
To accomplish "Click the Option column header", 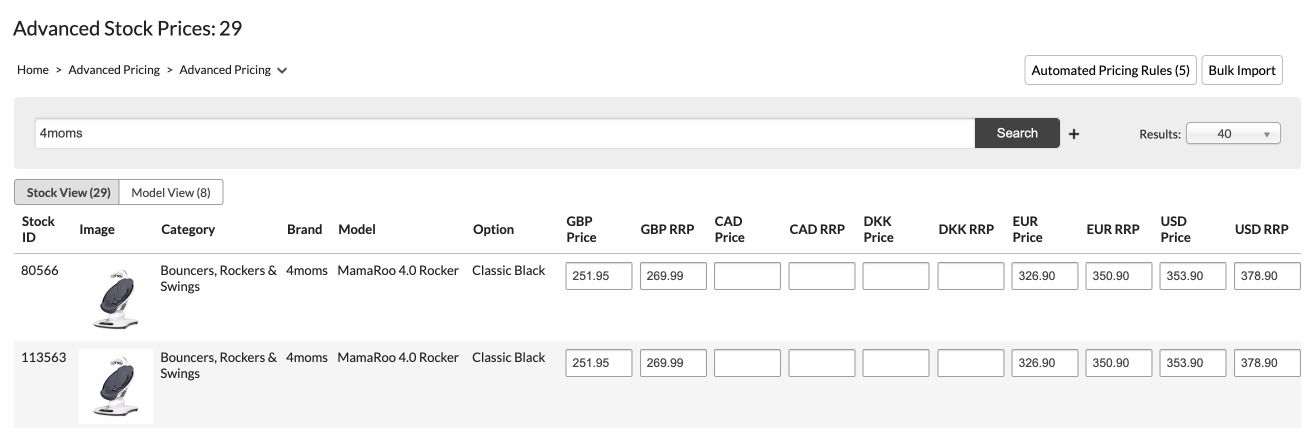I will point(493,229).
